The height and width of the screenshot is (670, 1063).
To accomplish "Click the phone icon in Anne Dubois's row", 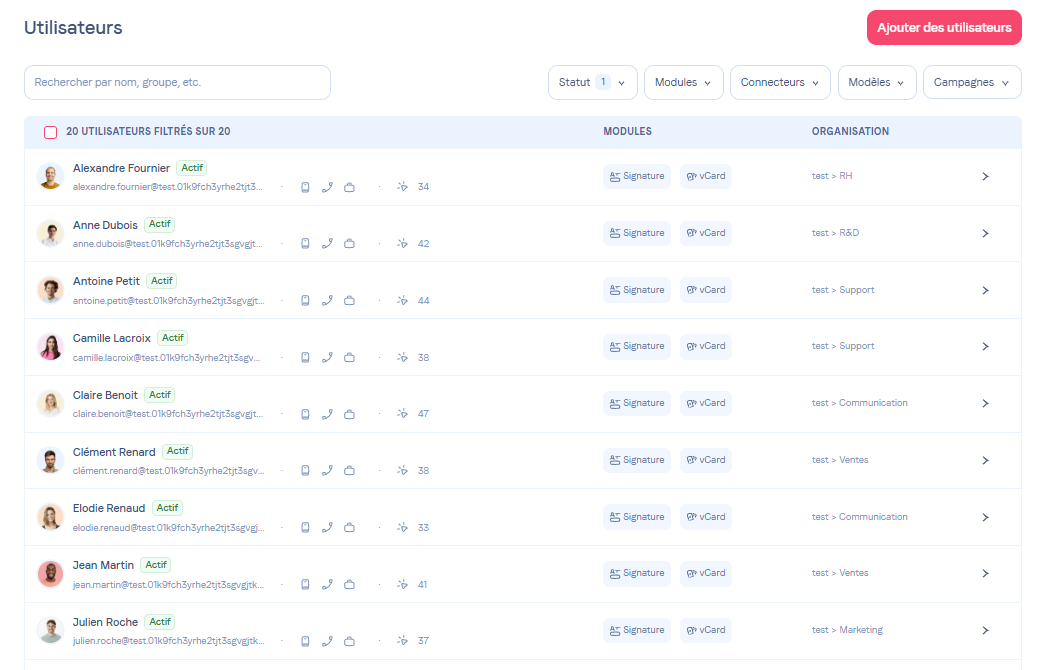I will [x=327, y=243].
